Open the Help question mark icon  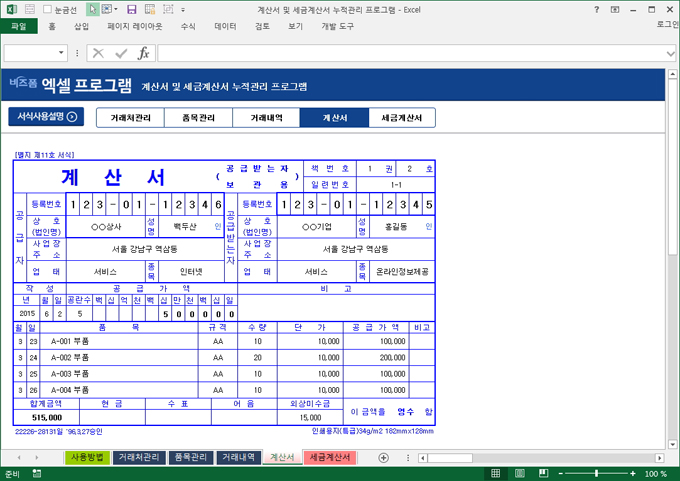point(597,9)
